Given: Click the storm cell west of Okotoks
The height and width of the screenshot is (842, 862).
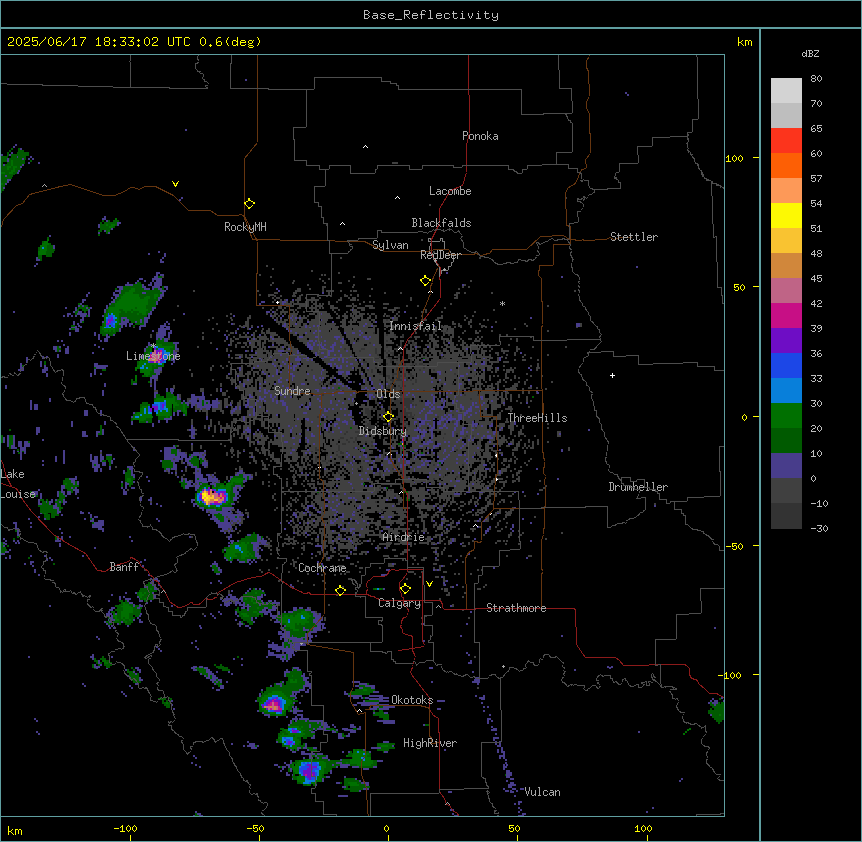Looking at the screenshot, I should click(x=274, y=703).
